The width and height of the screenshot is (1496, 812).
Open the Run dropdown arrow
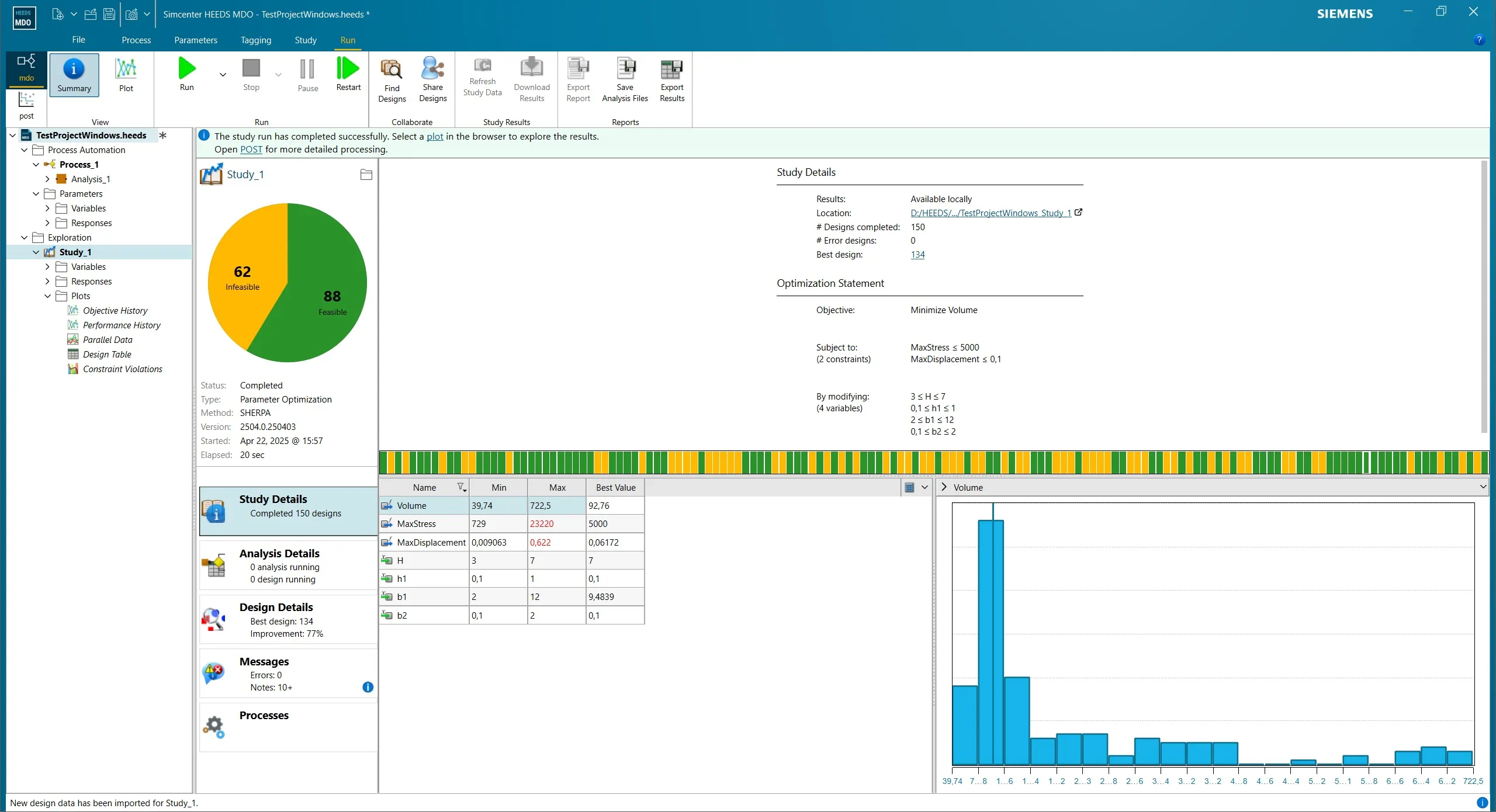[223, 74]
